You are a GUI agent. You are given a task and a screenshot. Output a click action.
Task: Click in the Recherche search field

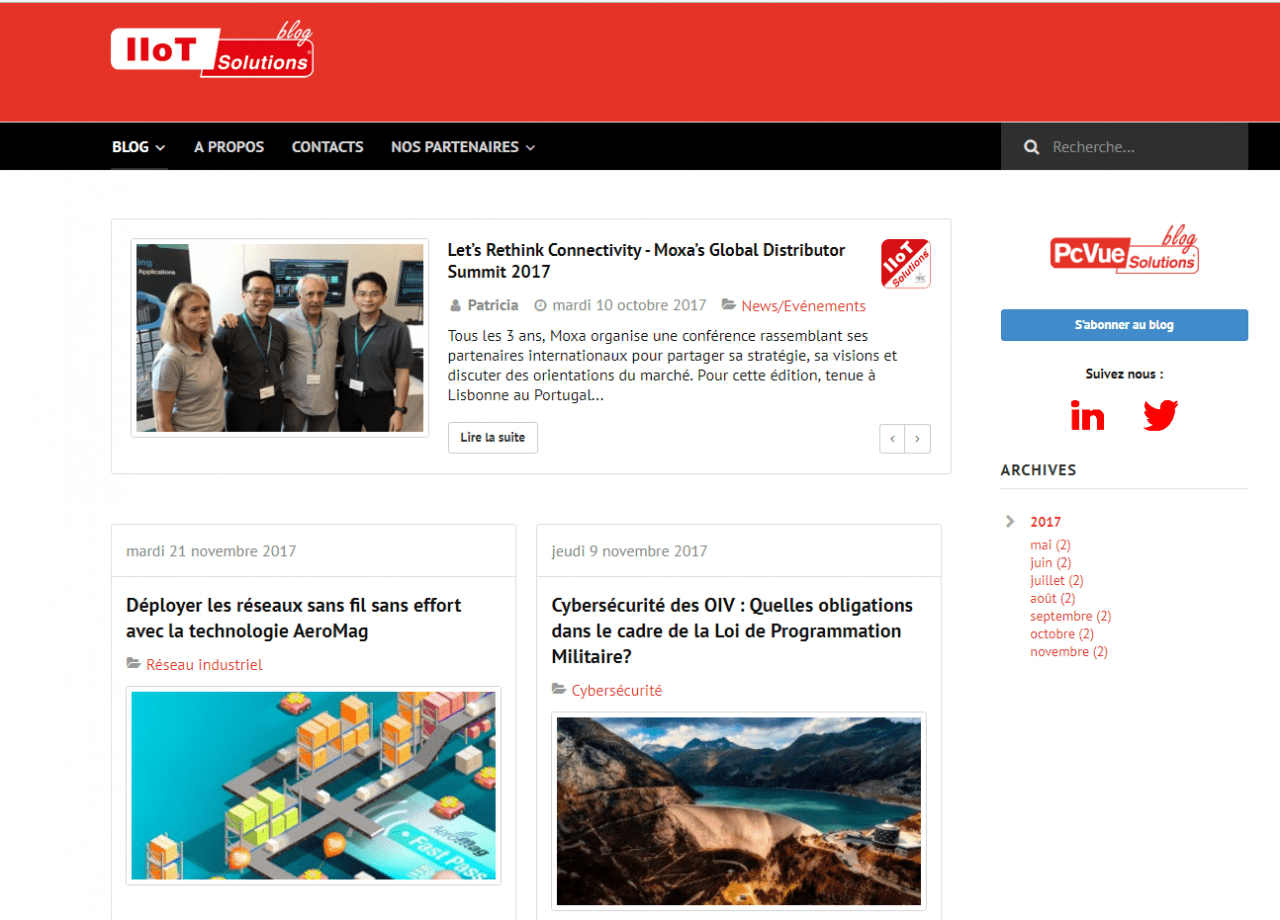point(1140,147)
